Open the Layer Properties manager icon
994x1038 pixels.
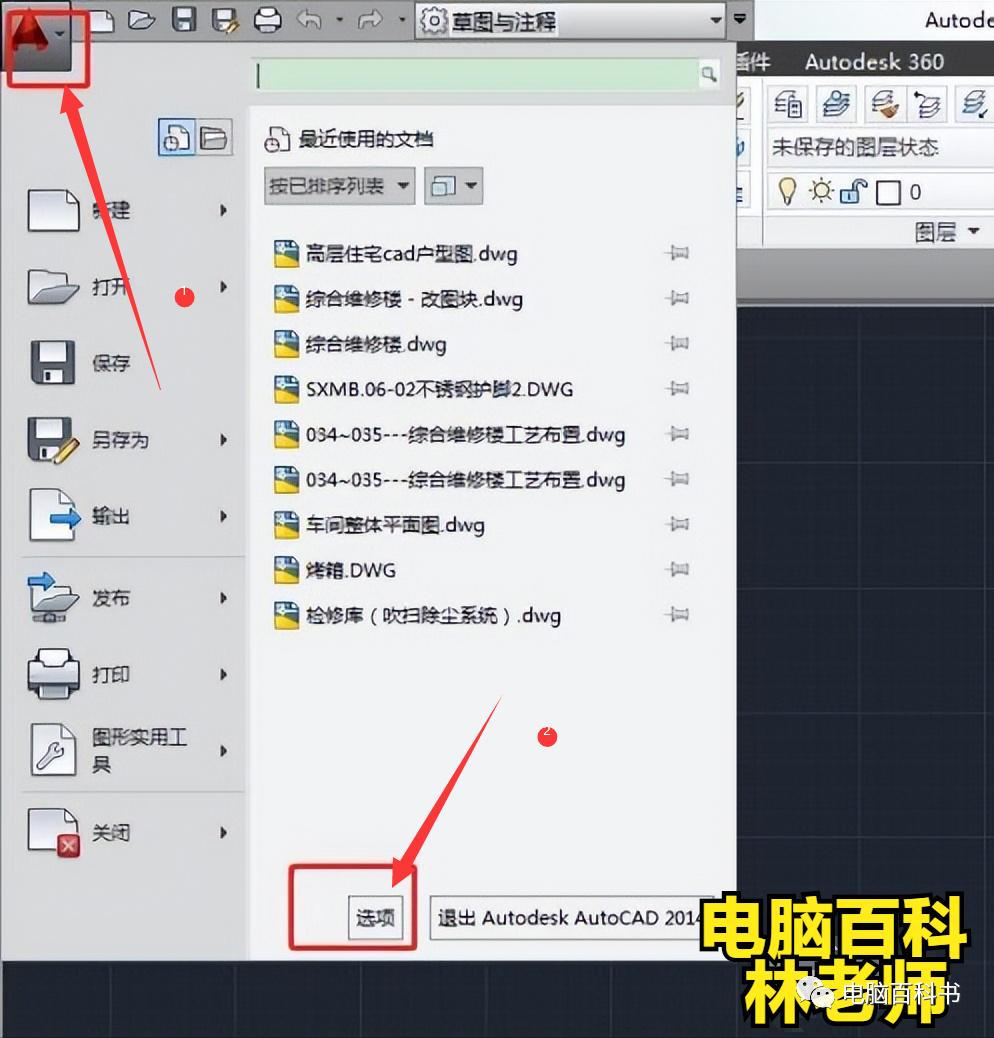pyautogui.click(x=787, y=103)
